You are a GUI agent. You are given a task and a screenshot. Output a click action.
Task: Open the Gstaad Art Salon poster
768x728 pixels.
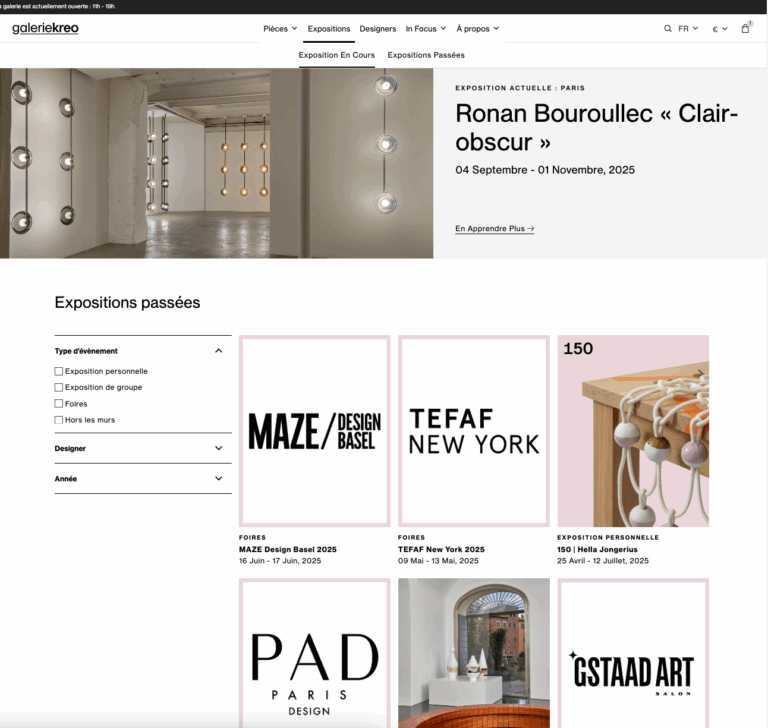(633, 653)
